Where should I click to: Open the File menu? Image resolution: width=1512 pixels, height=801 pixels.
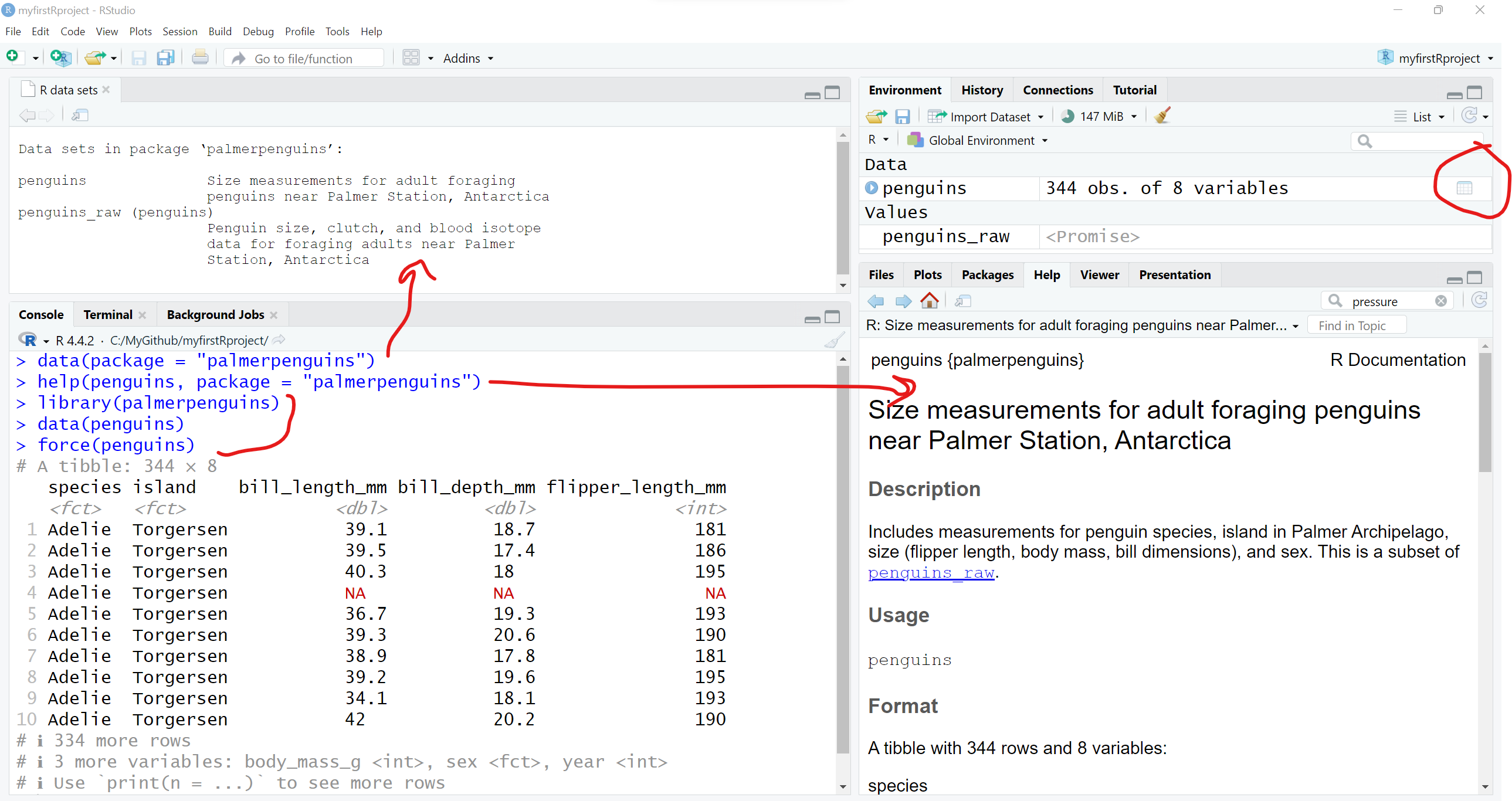[13, 31]
